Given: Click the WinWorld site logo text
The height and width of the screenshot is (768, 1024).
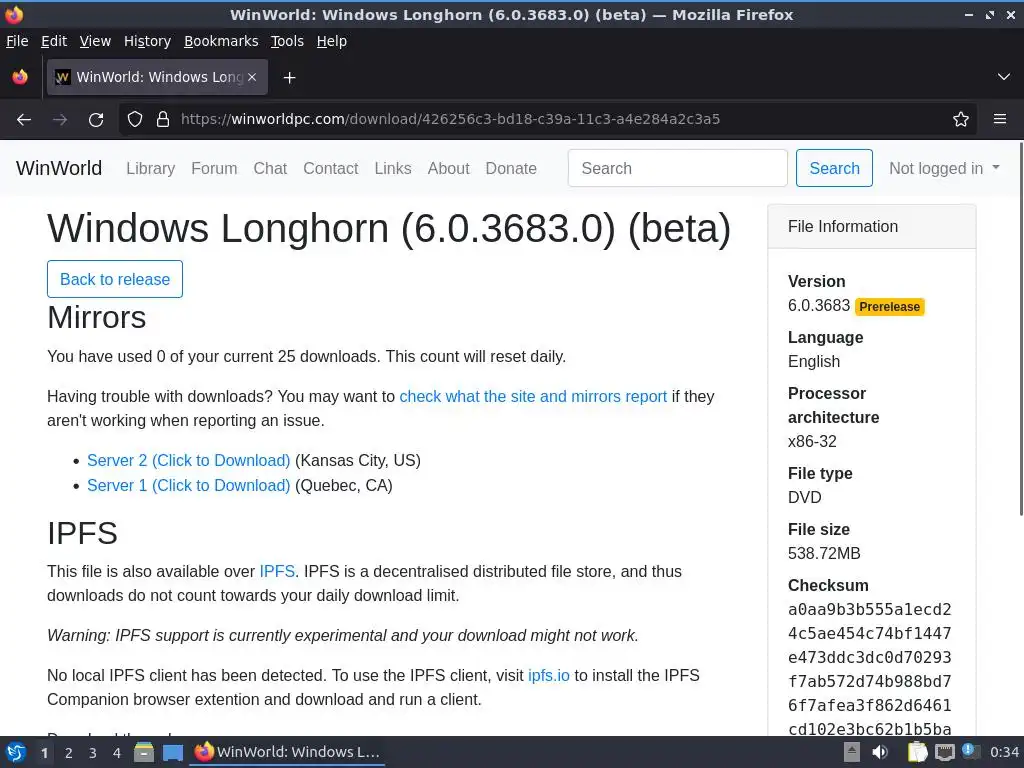Looking at the screenshot, I should coord(59,168).
